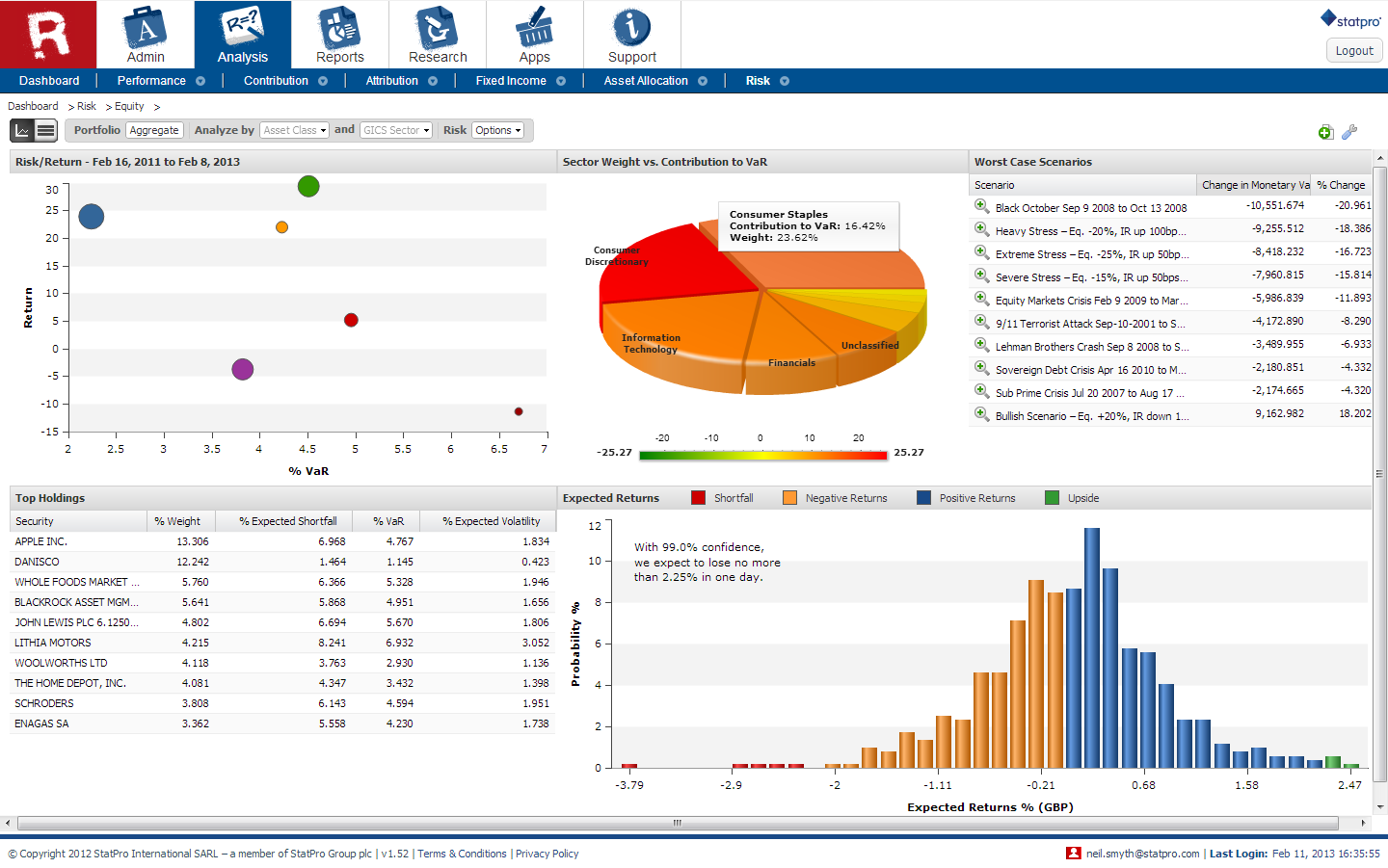This screenshot has width=1388, height=868.
Task: Expand the GICS Sector dropdown
Action: 396,130
